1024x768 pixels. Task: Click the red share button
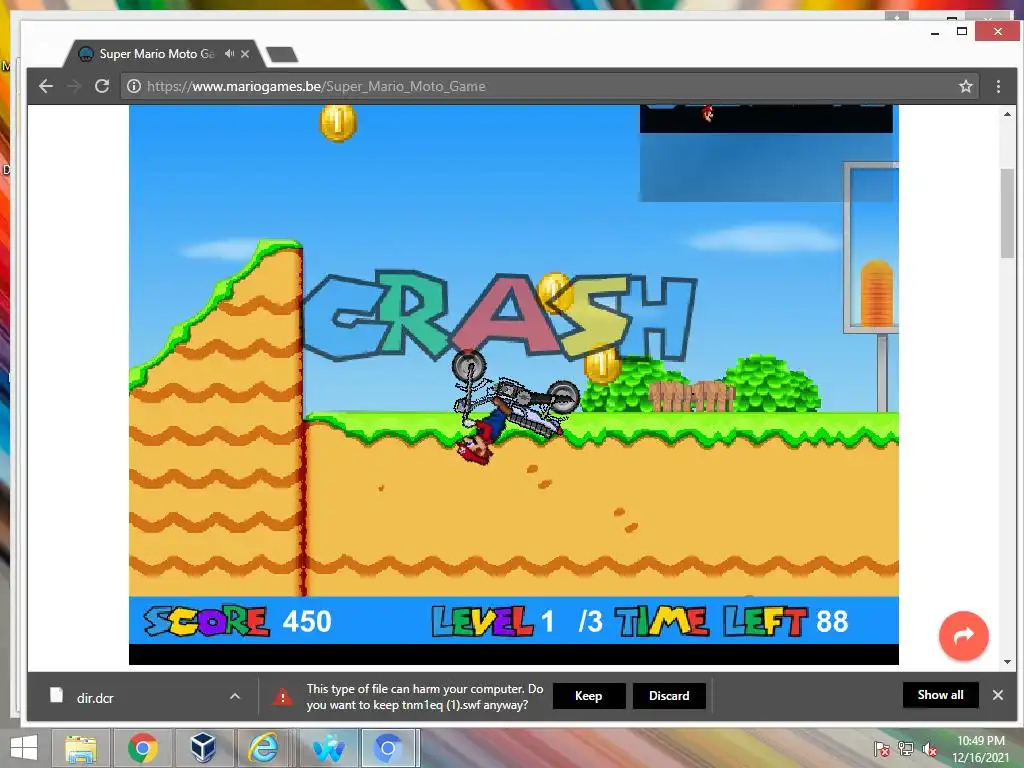click(x=963, y=635)
